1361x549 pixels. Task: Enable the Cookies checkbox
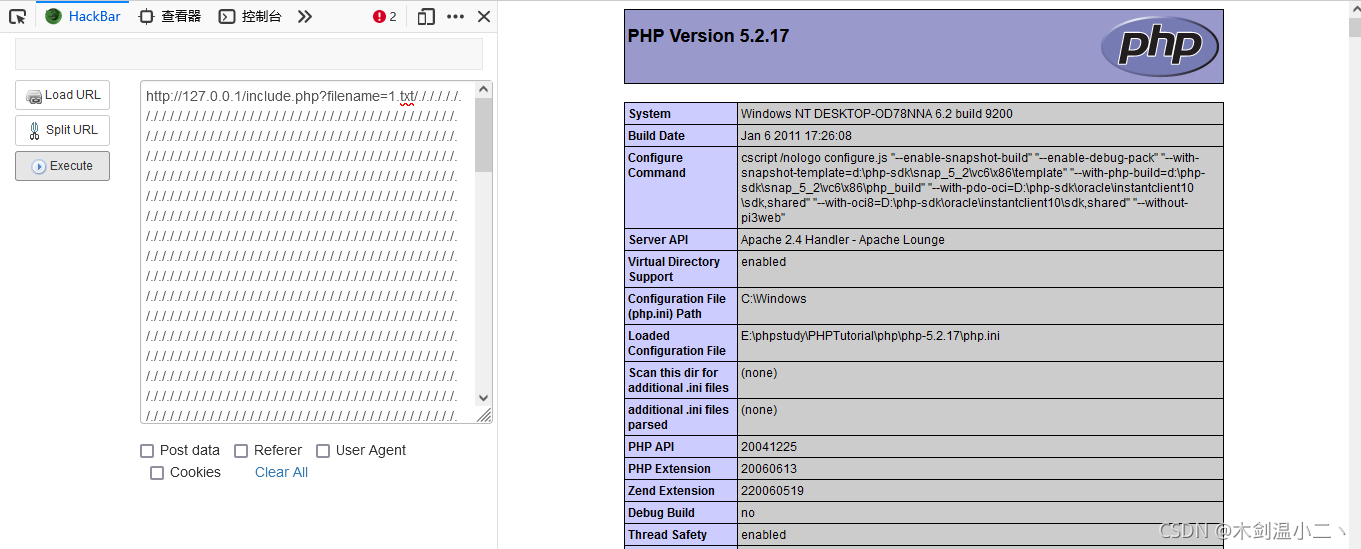157,473
